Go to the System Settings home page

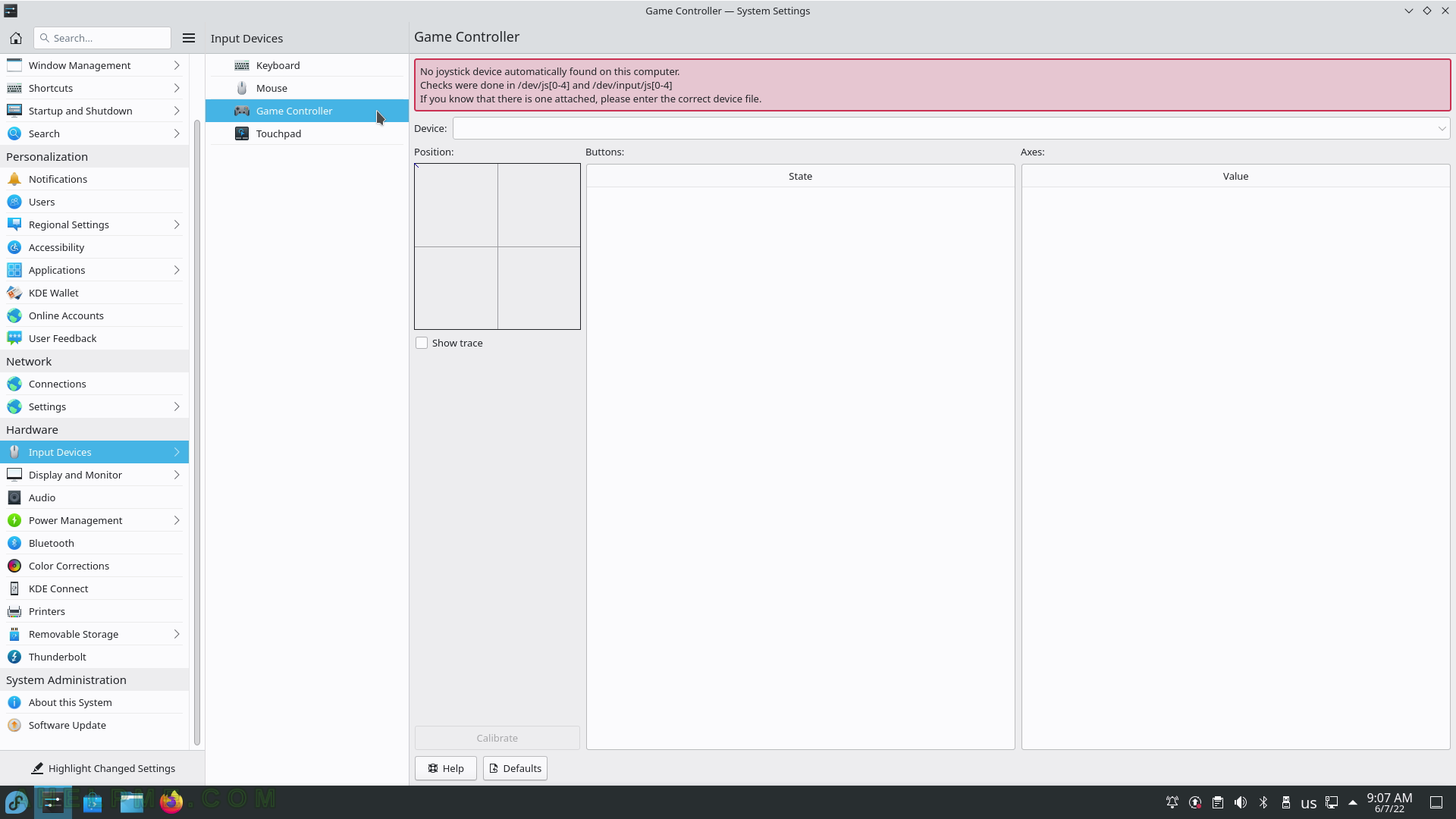(16, 38)
